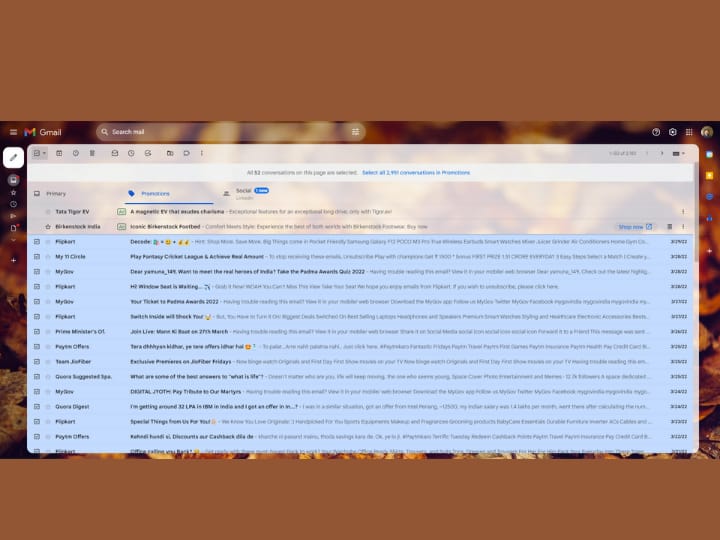The image size is (720, 540).
Task: Open the Google apps grid
Action: click(x=689, y=132)
